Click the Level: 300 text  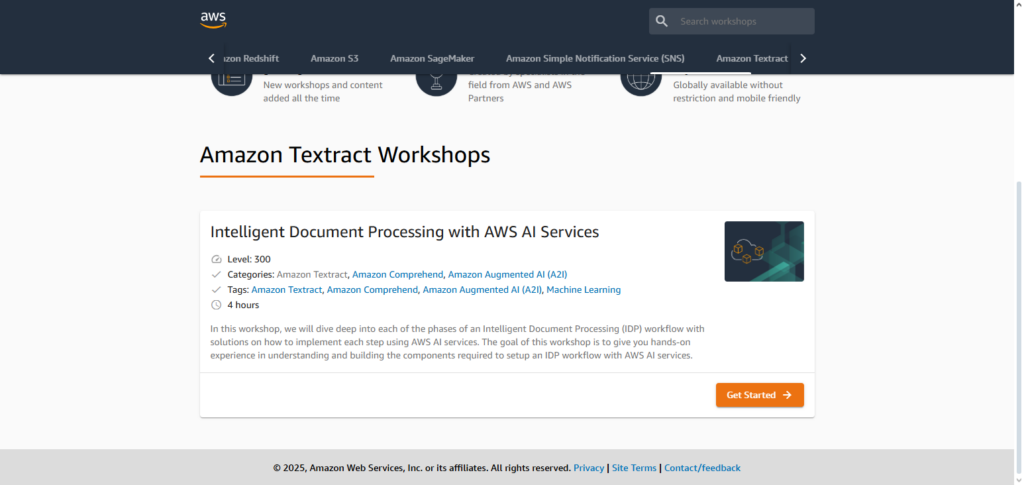pyautogui.click(x=249, y=259)
